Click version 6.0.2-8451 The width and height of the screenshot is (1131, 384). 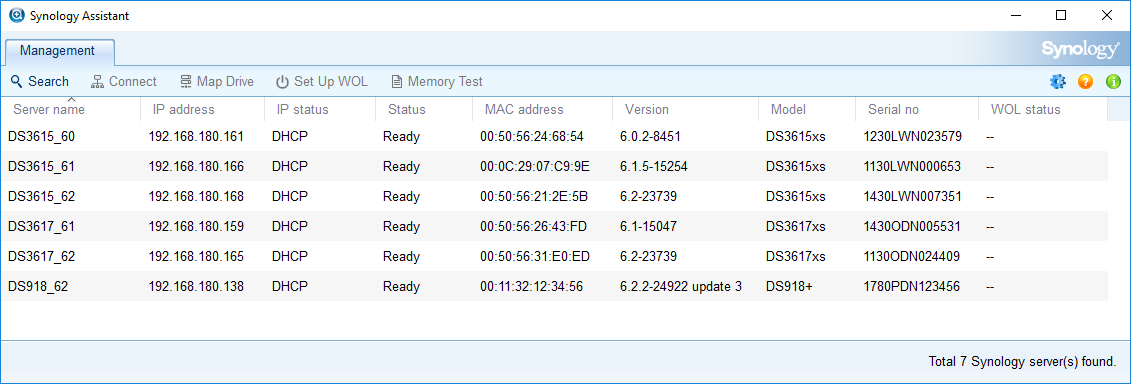point(650,136)
